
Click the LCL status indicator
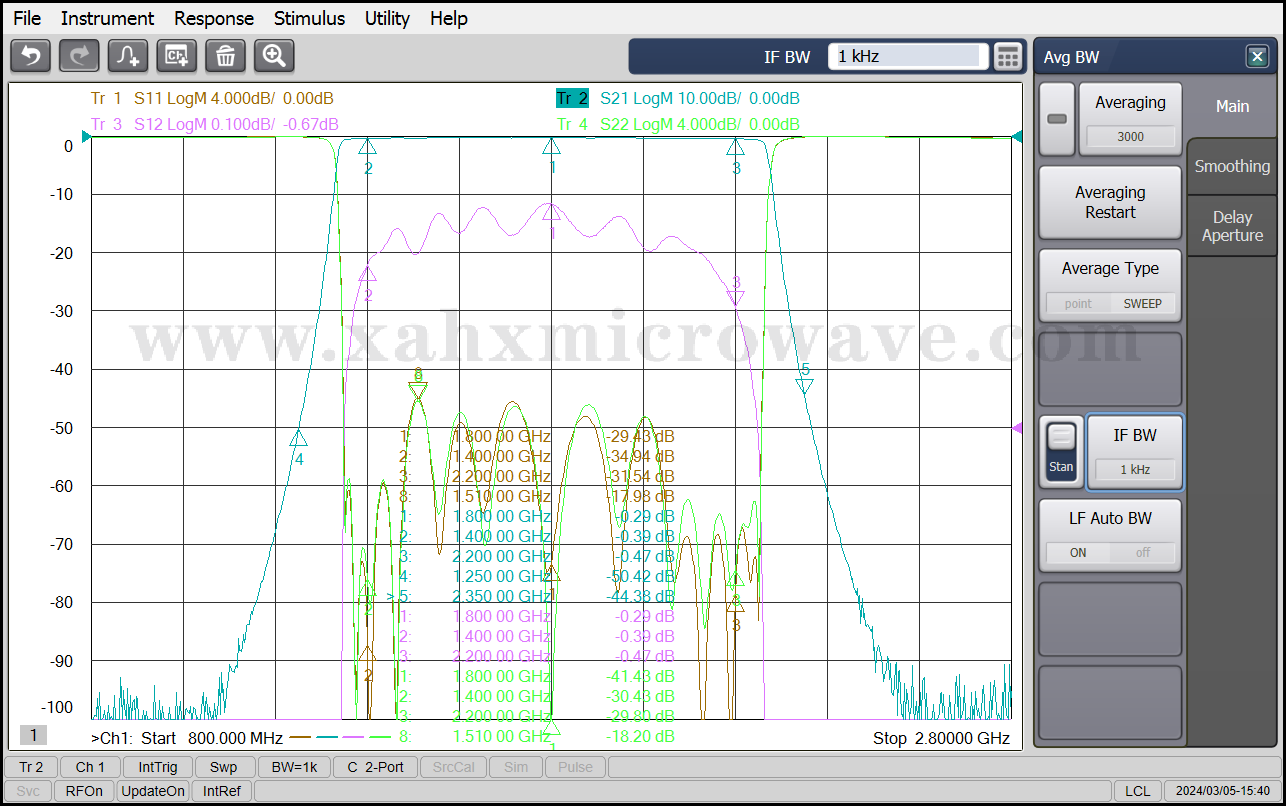pyautogui.click(x=1137, y=791)
